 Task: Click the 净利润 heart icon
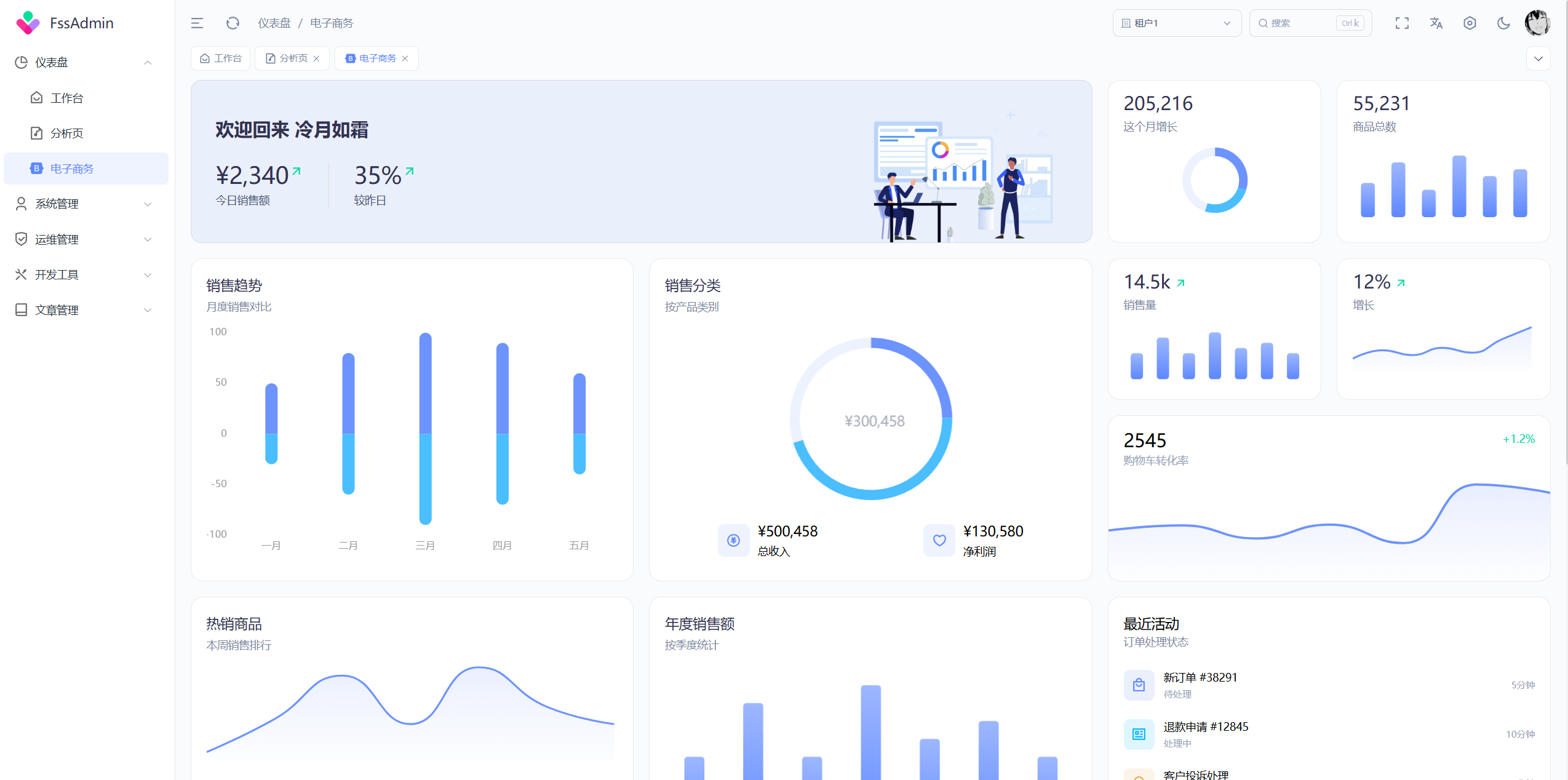[x=939, y=540]
